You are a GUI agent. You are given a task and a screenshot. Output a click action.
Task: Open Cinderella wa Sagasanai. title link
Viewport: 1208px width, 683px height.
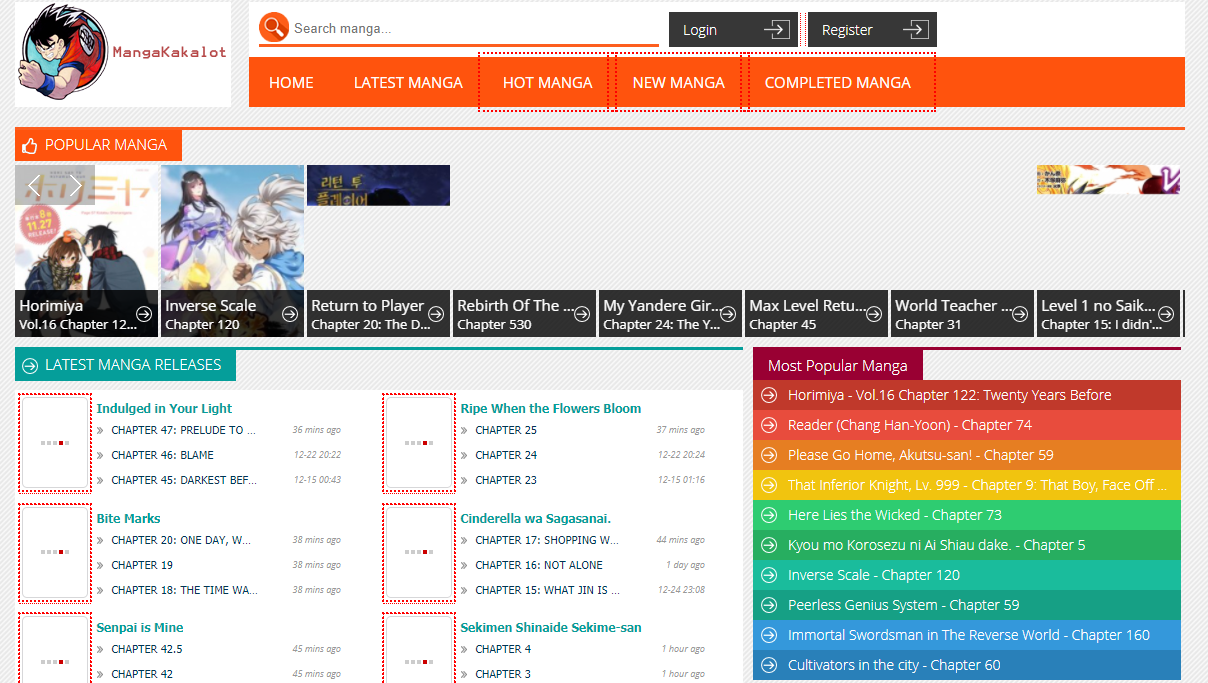pos(535,518)
